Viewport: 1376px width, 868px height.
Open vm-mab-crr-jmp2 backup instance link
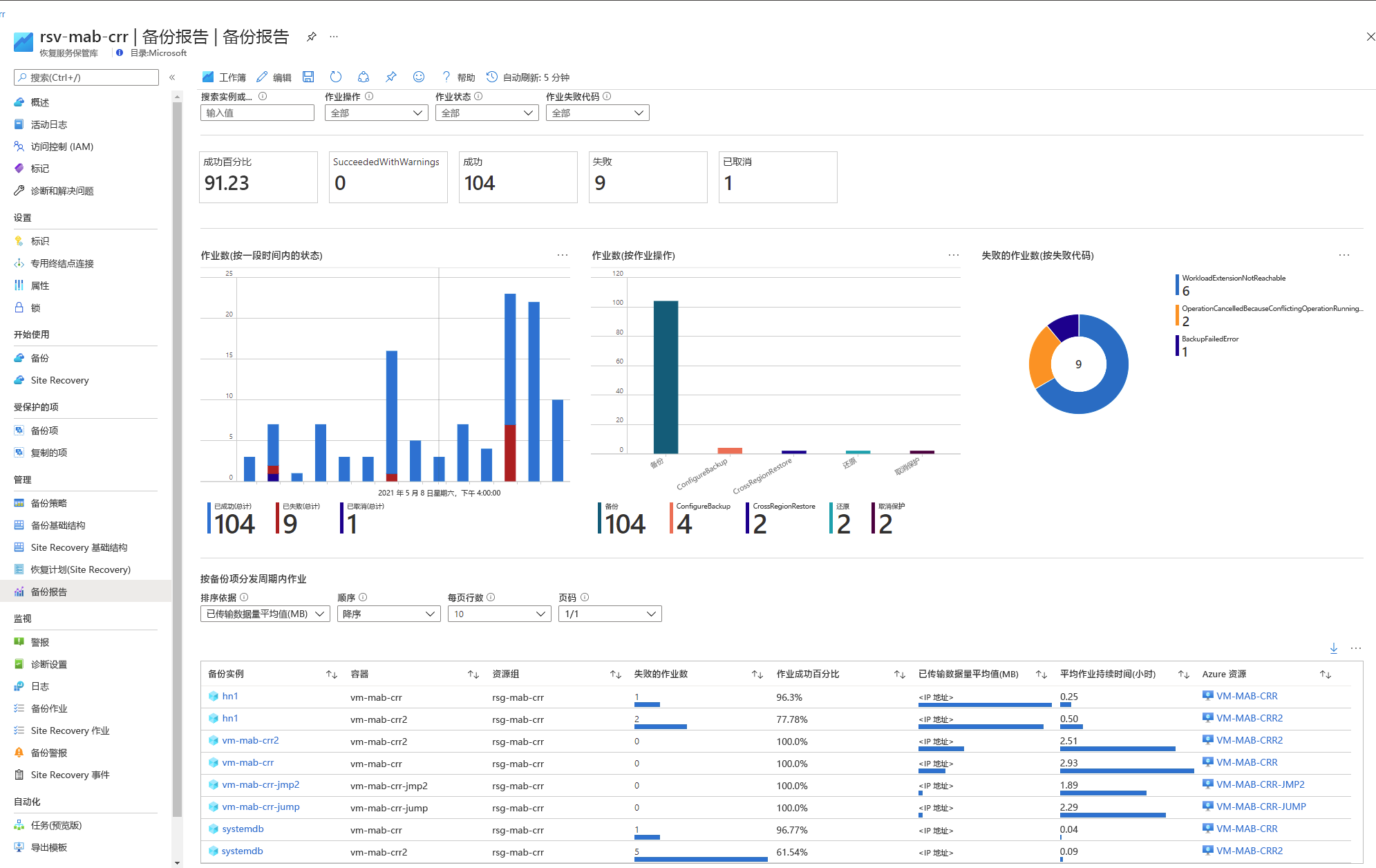[261, 784]
